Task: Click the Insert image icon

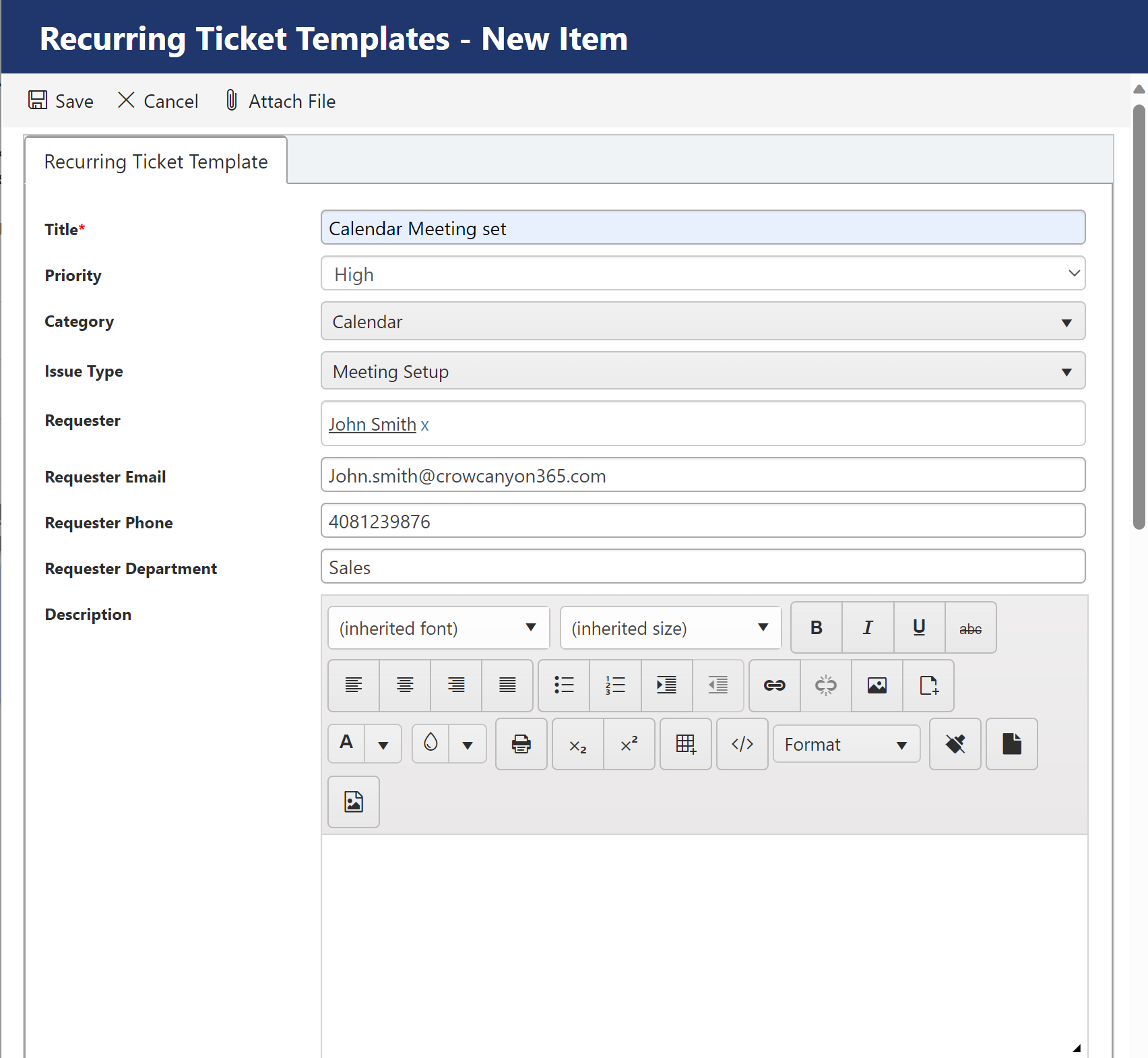Action: (x=876, y=685)
